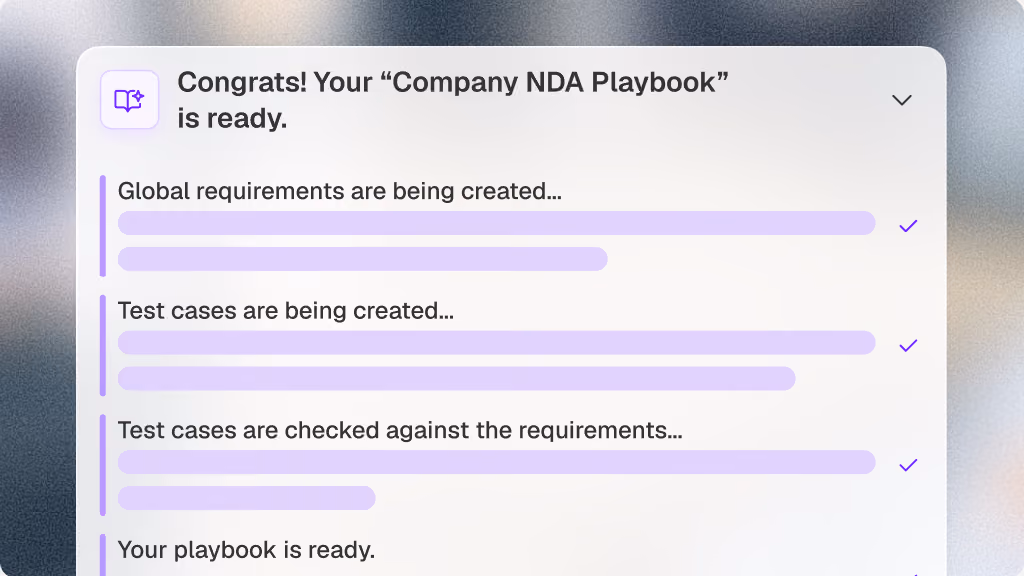This screenshot has height=576, width=1024.
Task: Click the playbook sparkle book icon
Action: coord(129,100)
